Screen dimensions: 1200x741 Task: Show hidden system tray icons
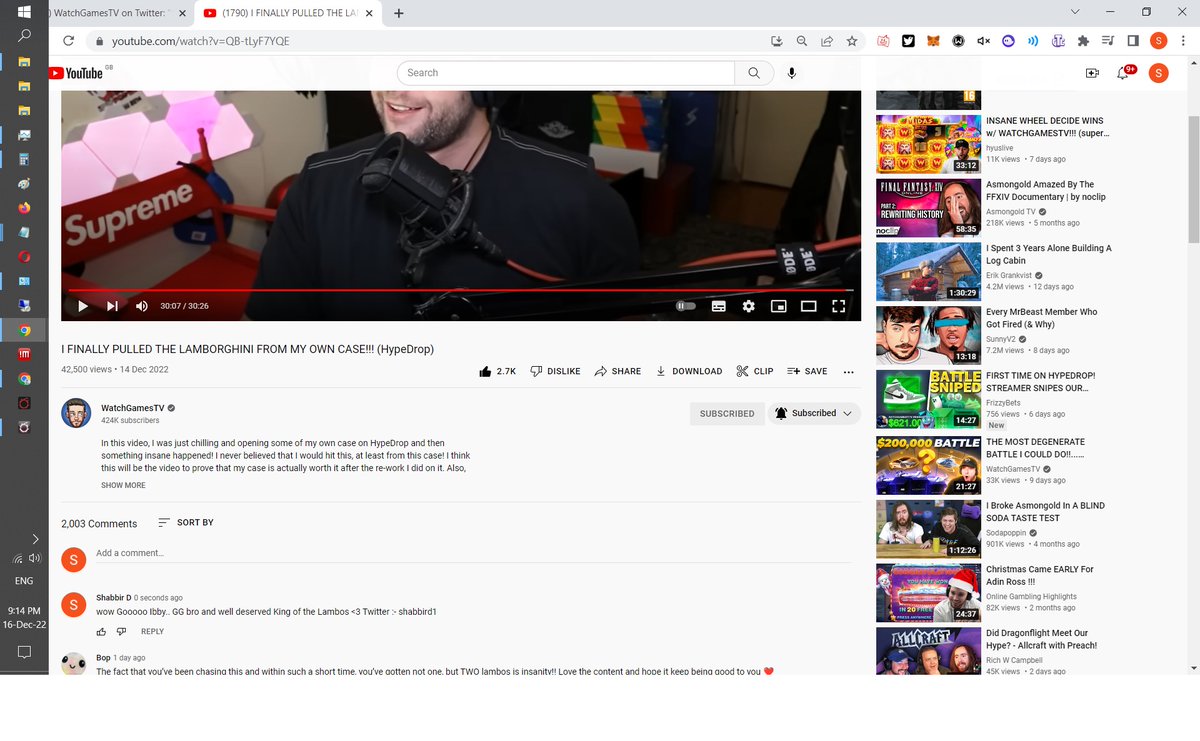tap(34, 539)
